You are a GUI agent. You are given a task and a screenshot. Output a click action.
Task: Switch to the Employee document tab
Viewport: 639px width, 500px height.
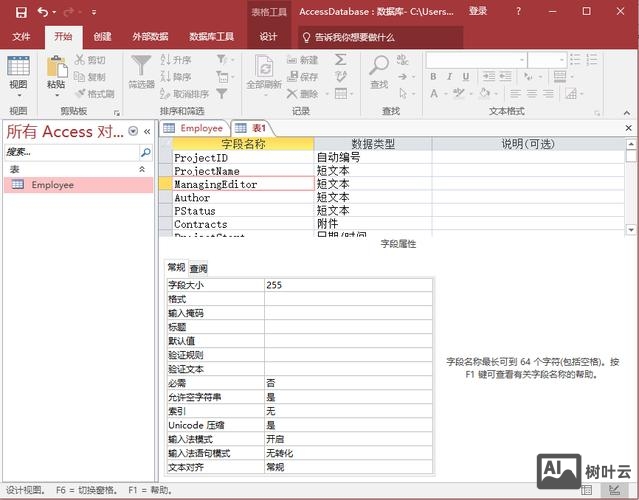[x=194, y=128]
